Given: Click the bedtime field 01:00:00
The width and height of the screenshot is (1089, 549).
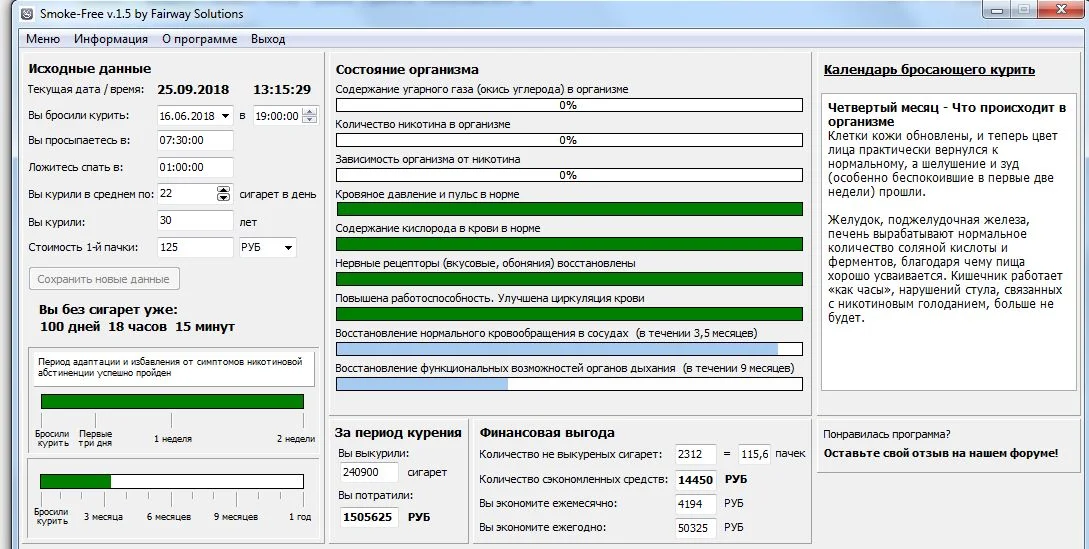Looking at the screenshot, I should coord(195,167).
